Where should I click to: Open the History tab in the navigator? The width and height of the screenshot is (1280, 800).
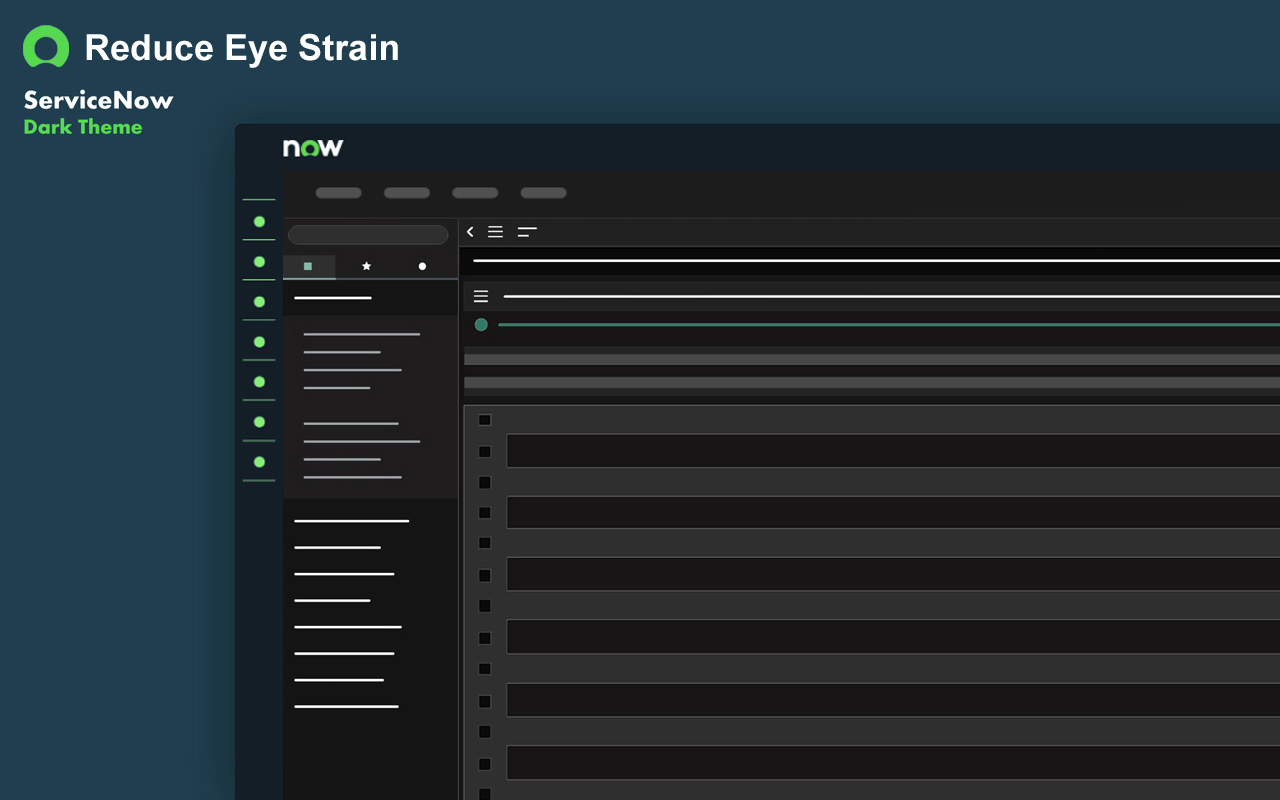click(422, 265)
